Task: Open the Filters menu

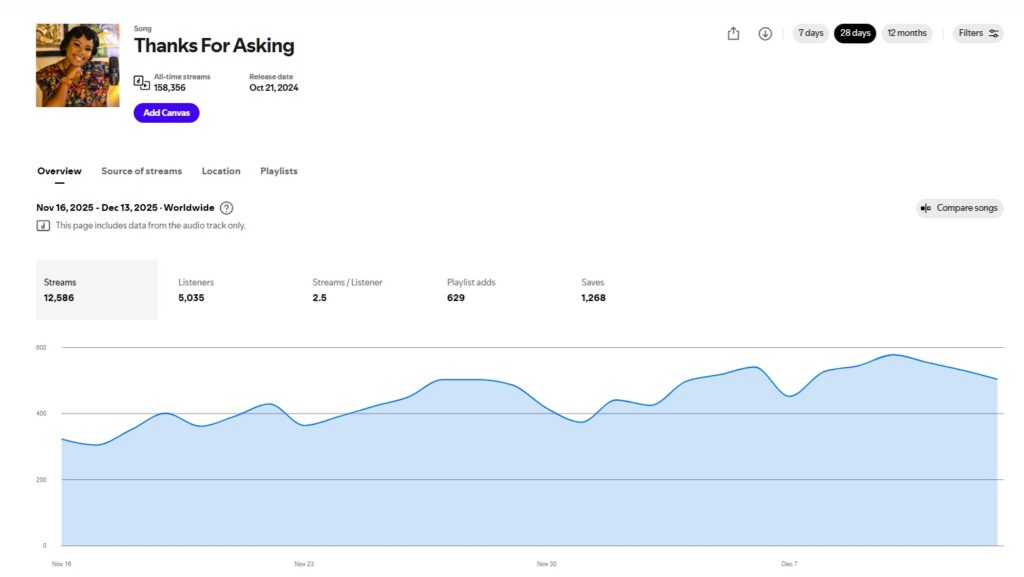Action: pos(977,33)
